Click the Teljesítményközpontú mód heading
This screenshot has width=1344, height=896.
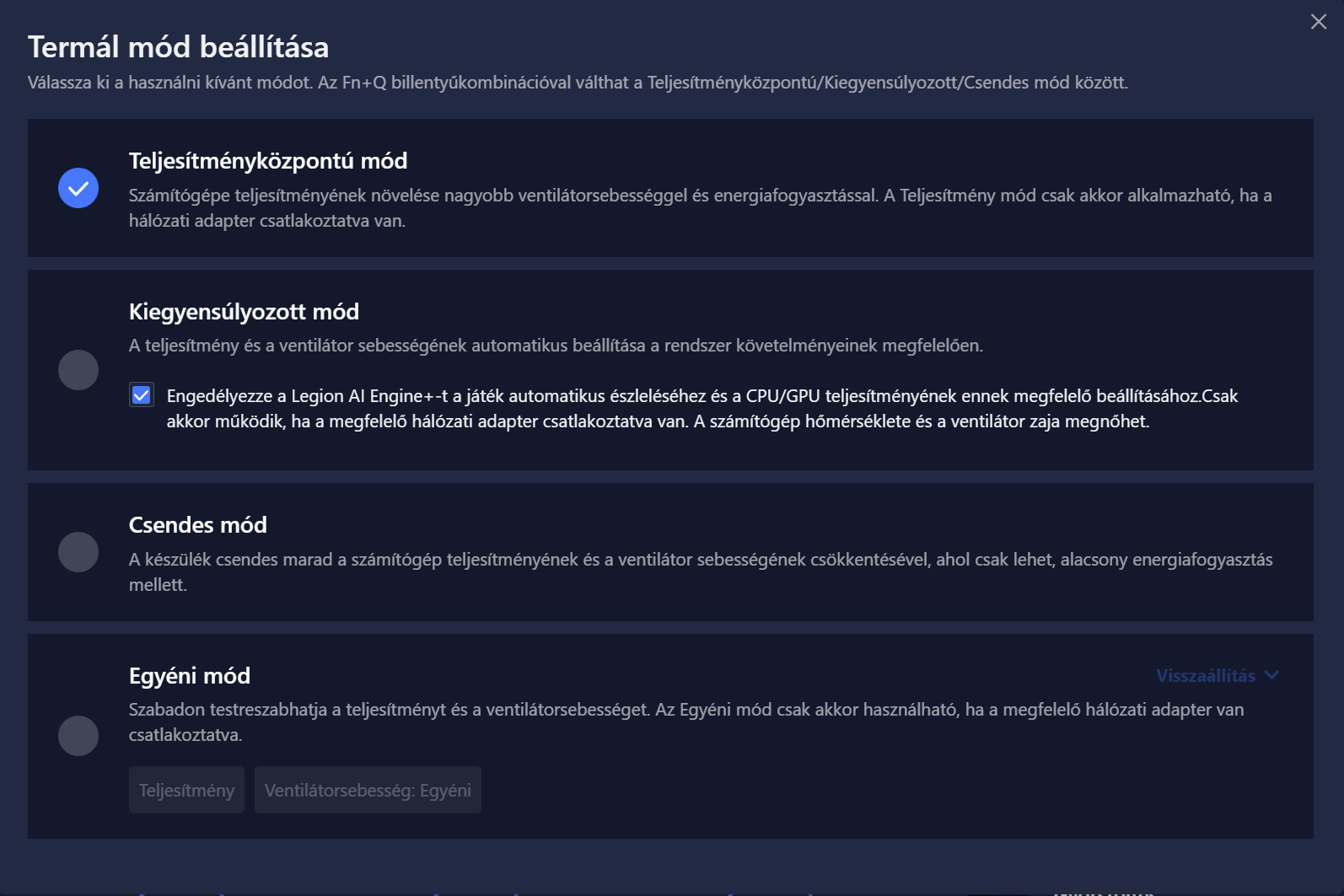coord(268,161)
